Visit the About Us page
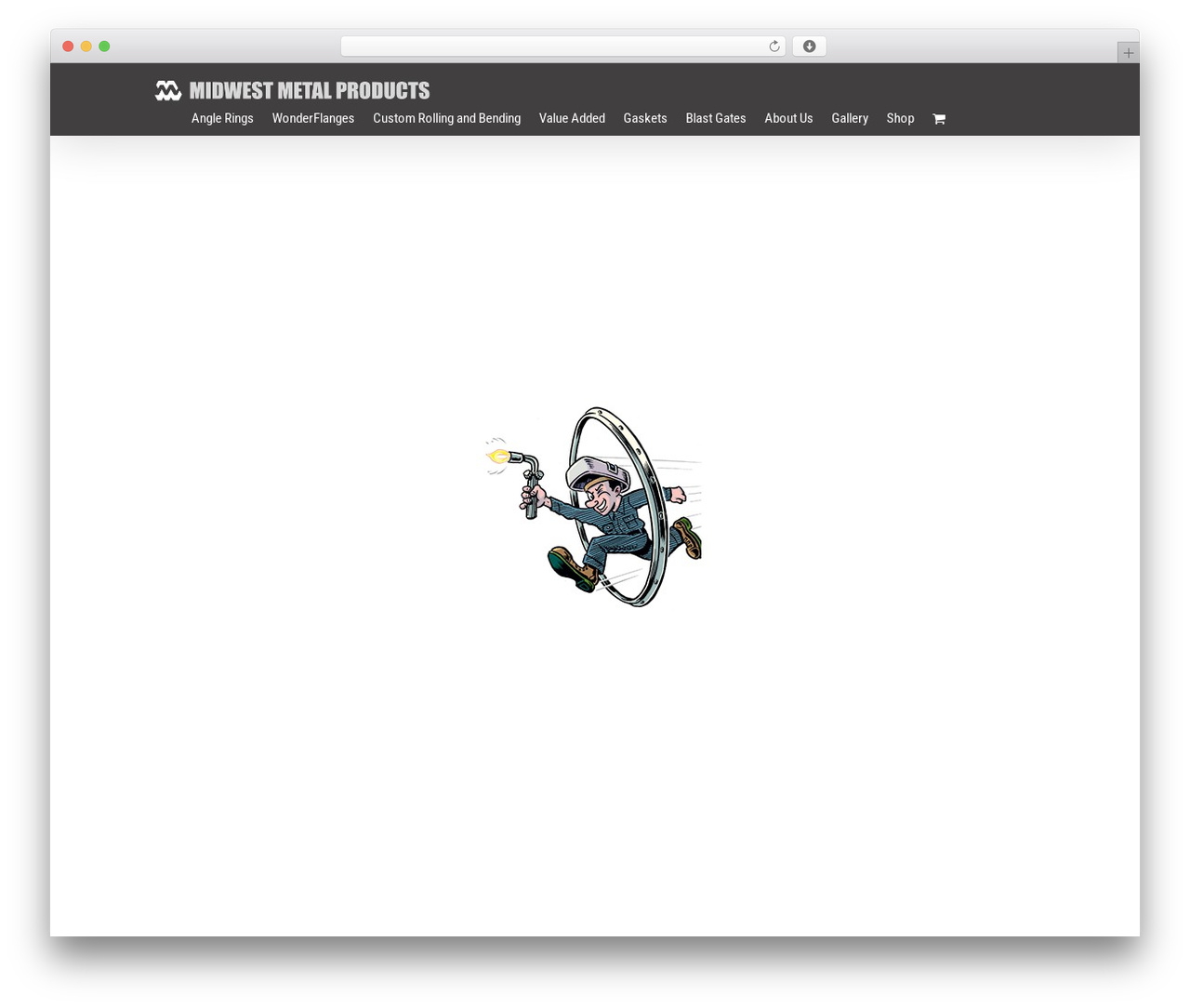This screenshot has height=1008, width=1190. point(788,118)
